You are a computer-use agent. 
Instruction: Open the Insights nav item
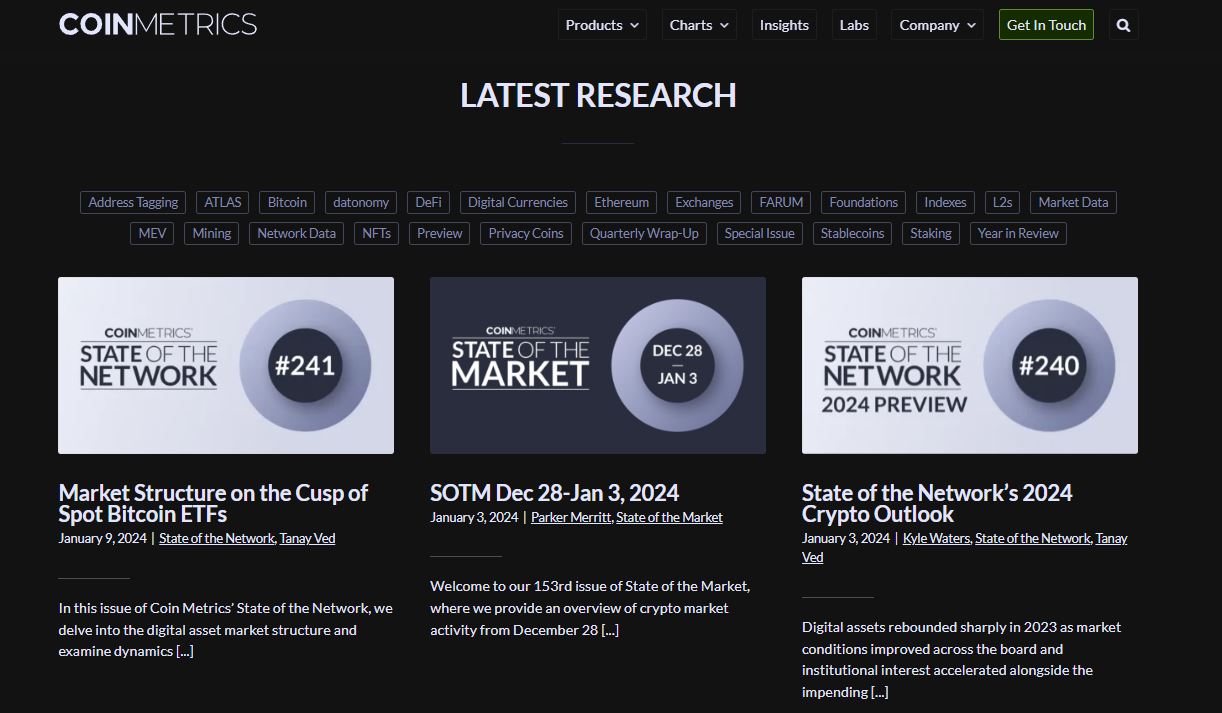tap(784, 25)
